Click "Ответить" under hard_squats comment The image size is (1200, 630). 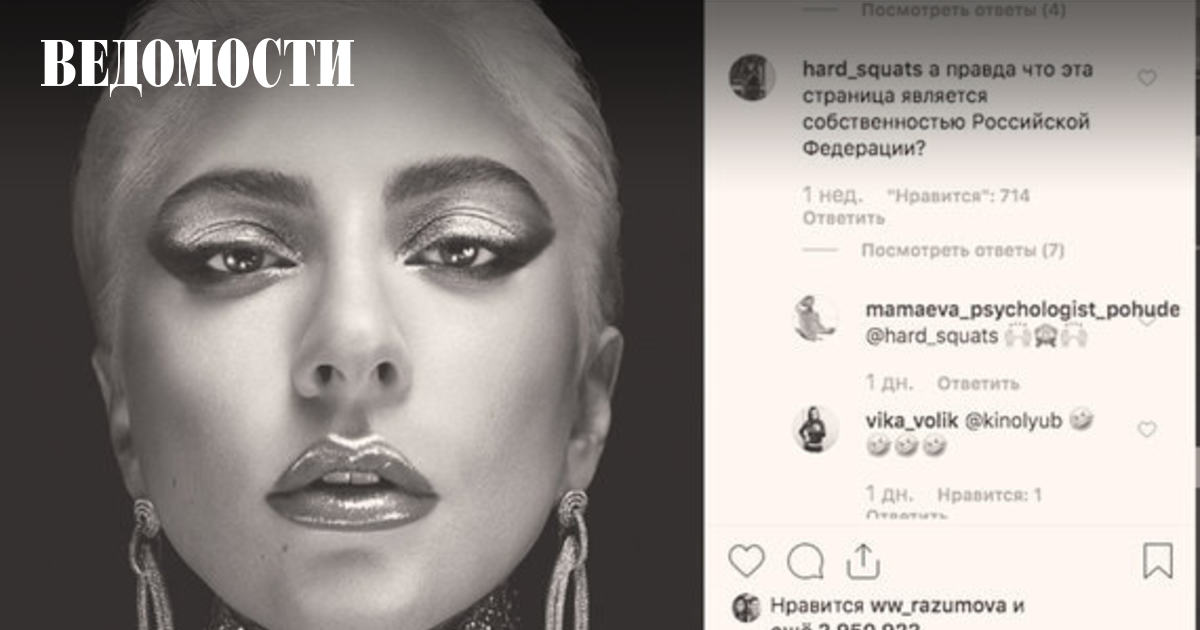click(843, 218)
